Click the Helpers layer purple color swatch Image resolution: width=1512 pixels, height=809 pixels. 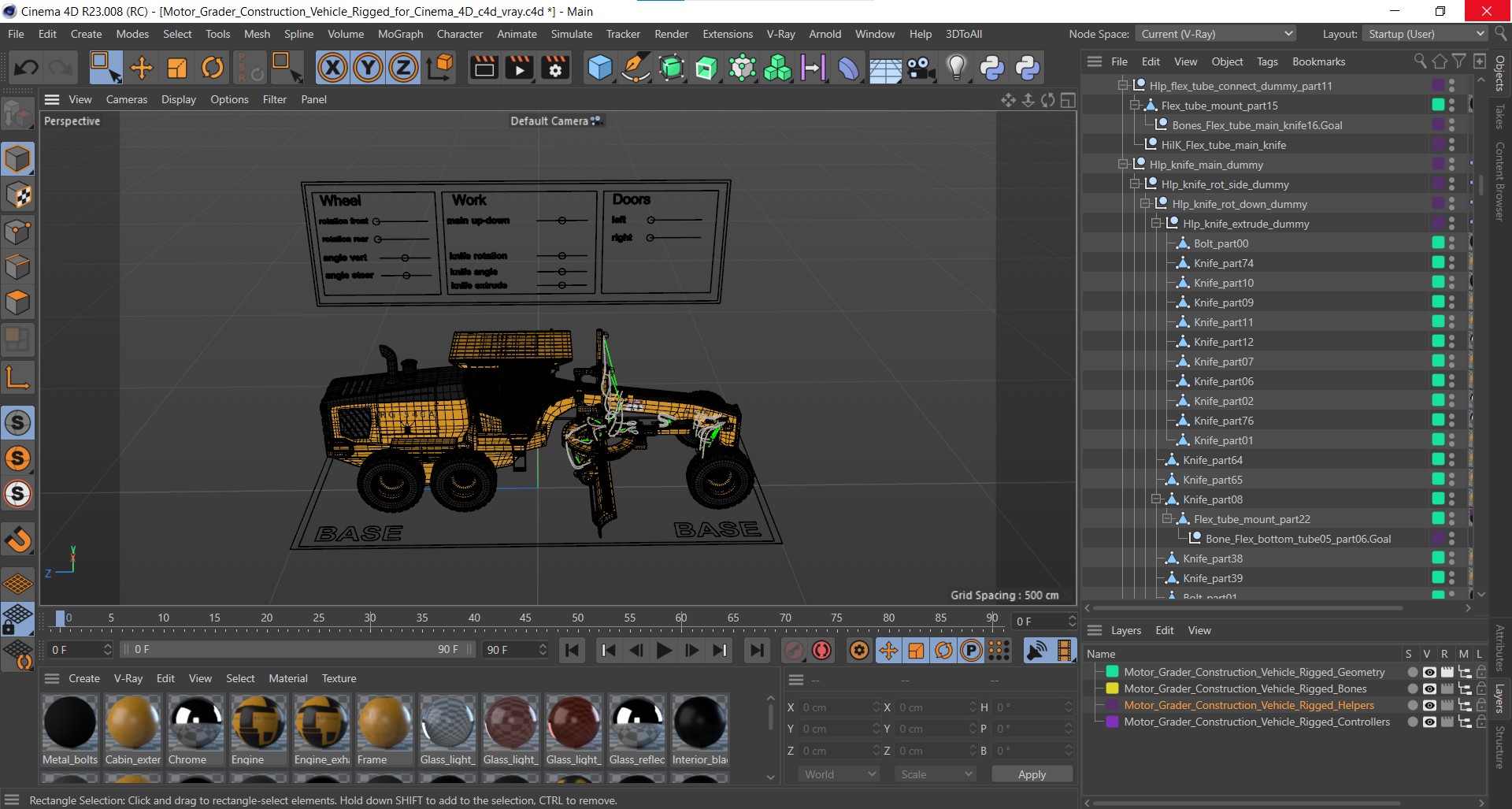coord(1112,705)
